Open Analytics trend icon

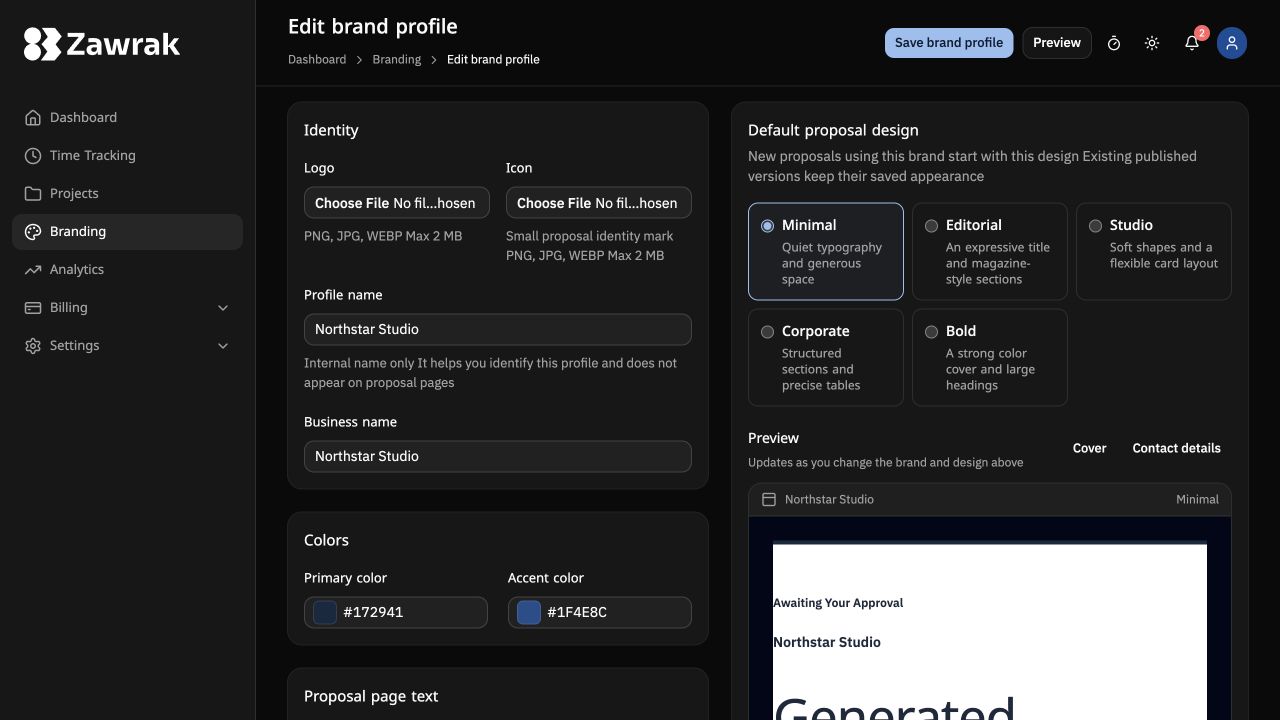click(33, 269)
